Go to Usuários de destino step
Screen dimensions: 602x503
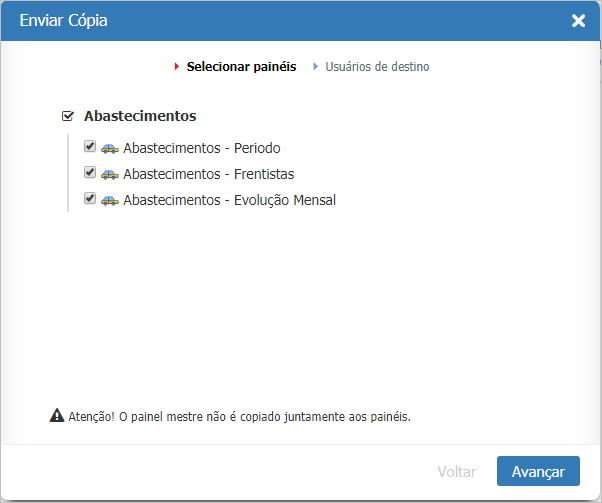pyautogui.click(x=377, y=67)
